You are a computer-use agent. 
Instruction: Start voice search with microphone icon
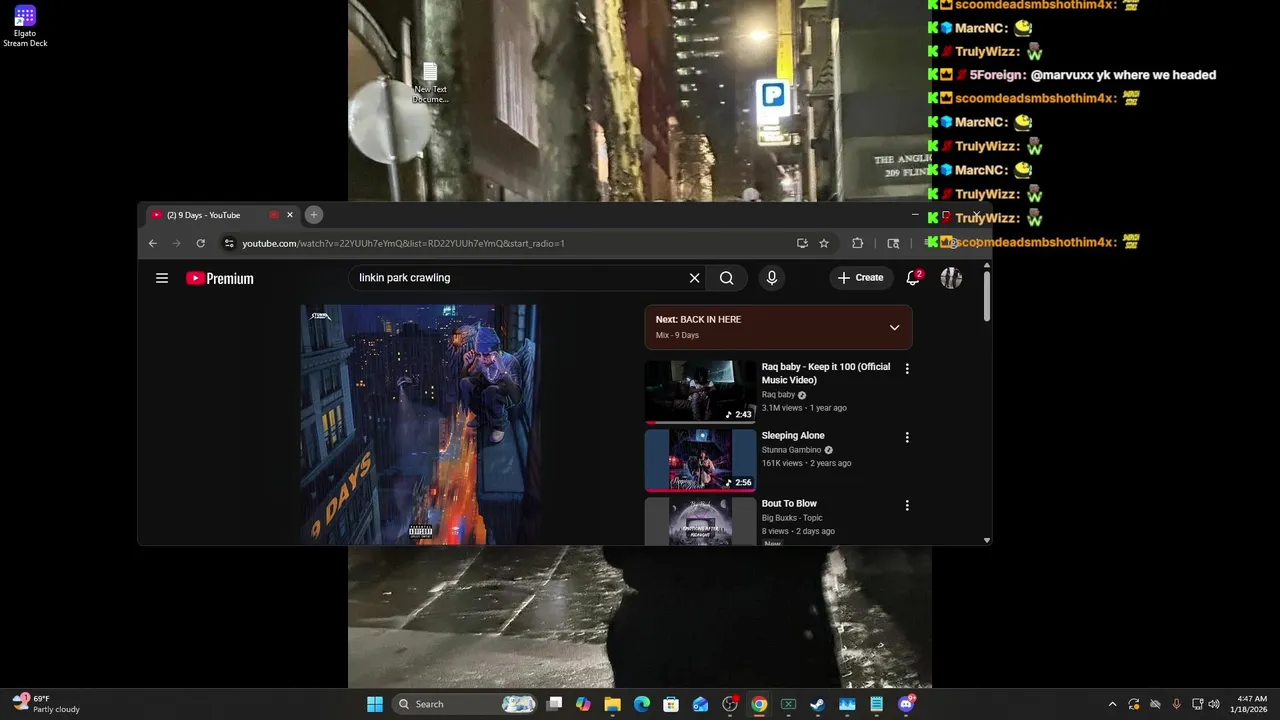pyautogui.click(x=771, y=278)
